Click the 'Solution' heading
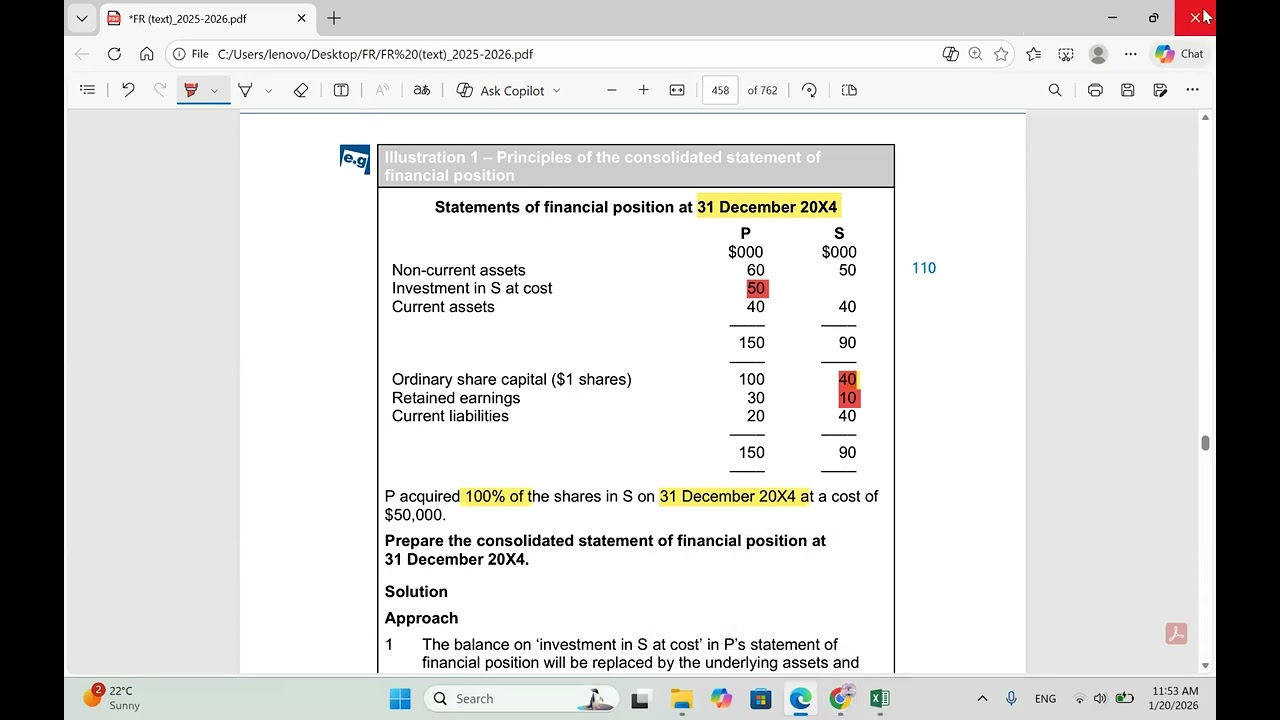Viewport: 1280px width, 720px height. 416,591
